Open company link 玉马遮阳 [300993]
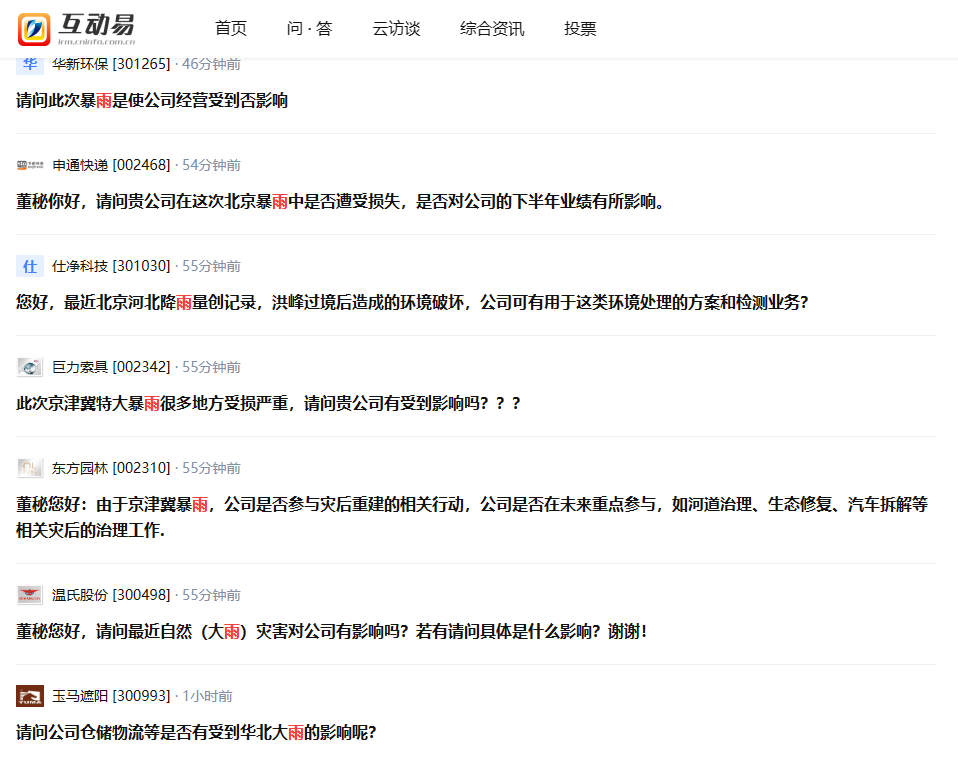 click(111, 696)
